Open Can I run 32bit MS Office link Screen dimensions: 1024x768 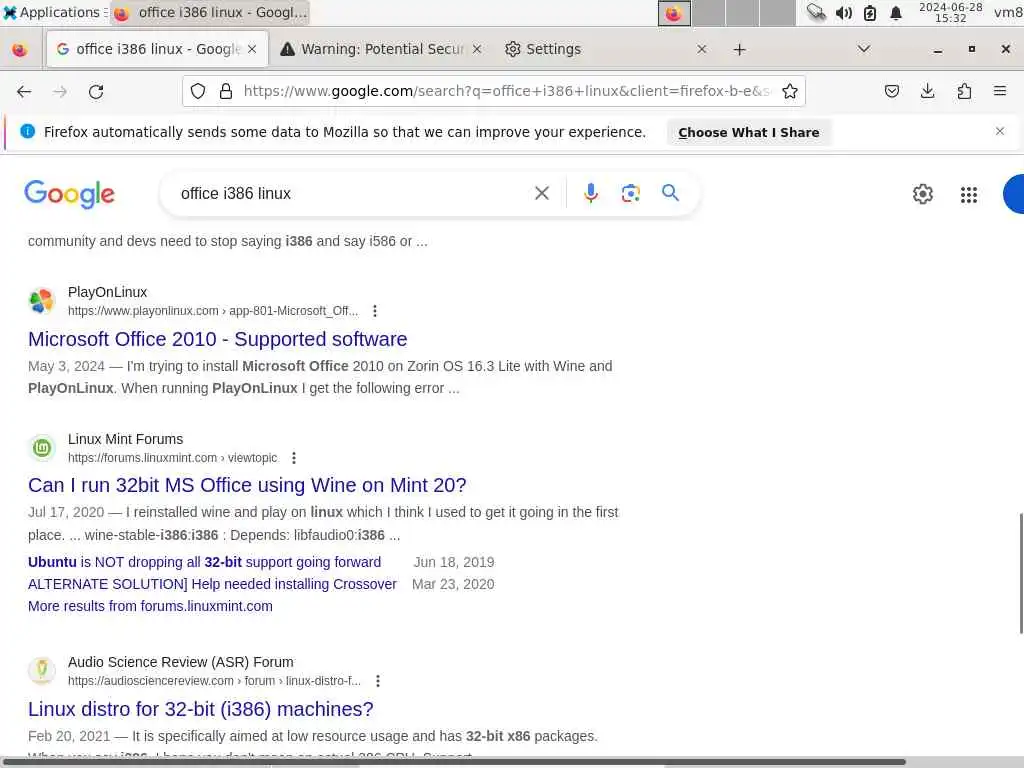(247, 485)
